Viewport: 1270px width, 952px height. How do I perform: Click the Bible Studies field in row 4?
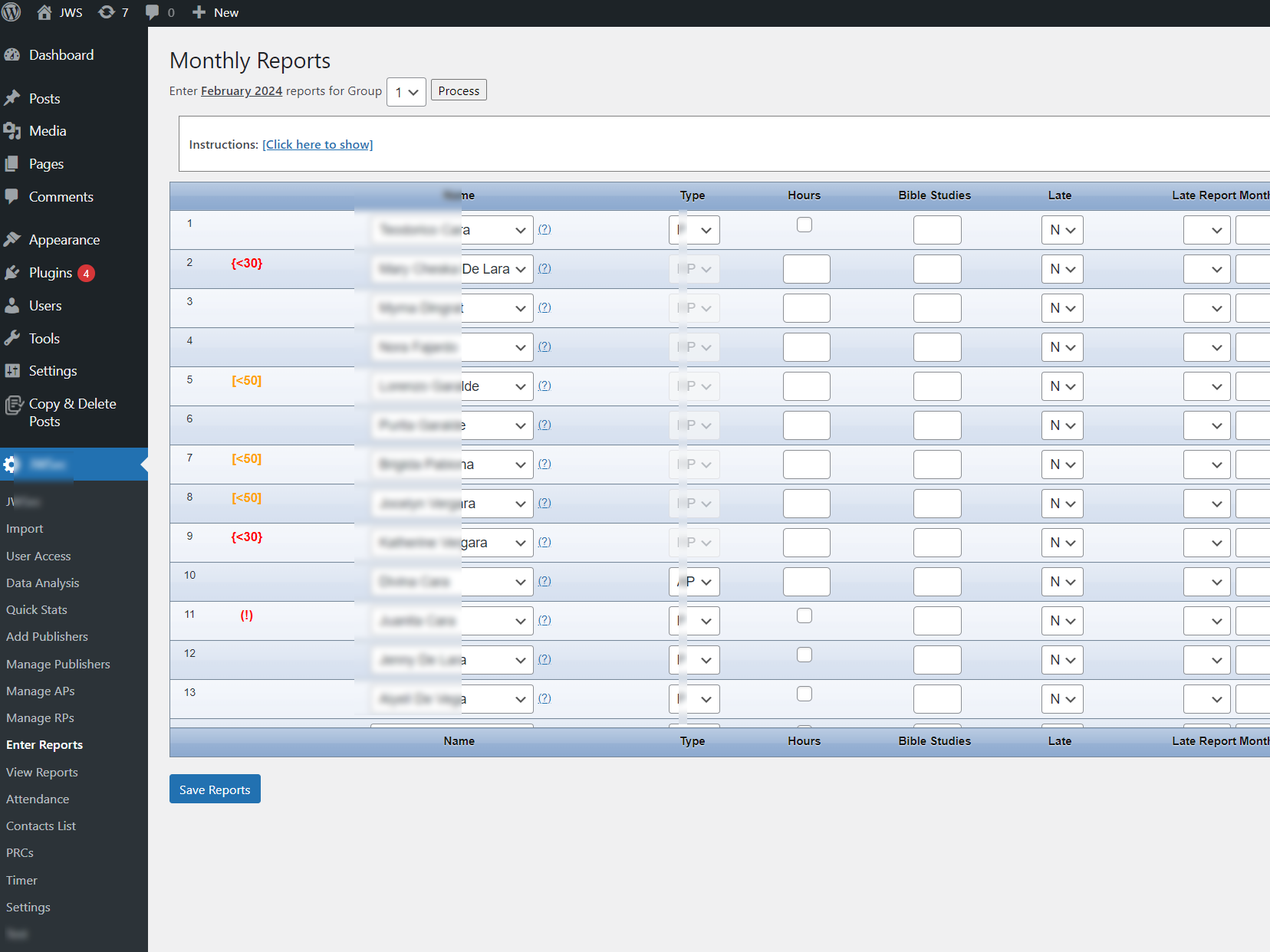[937, 347]
